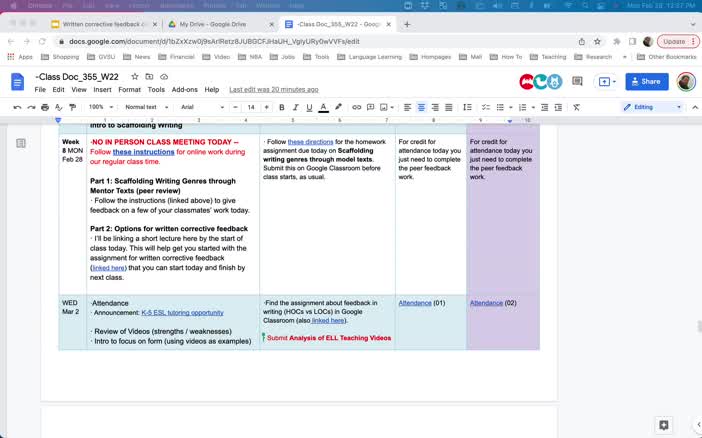
Task: Show document outline icon
Action: 21,143
